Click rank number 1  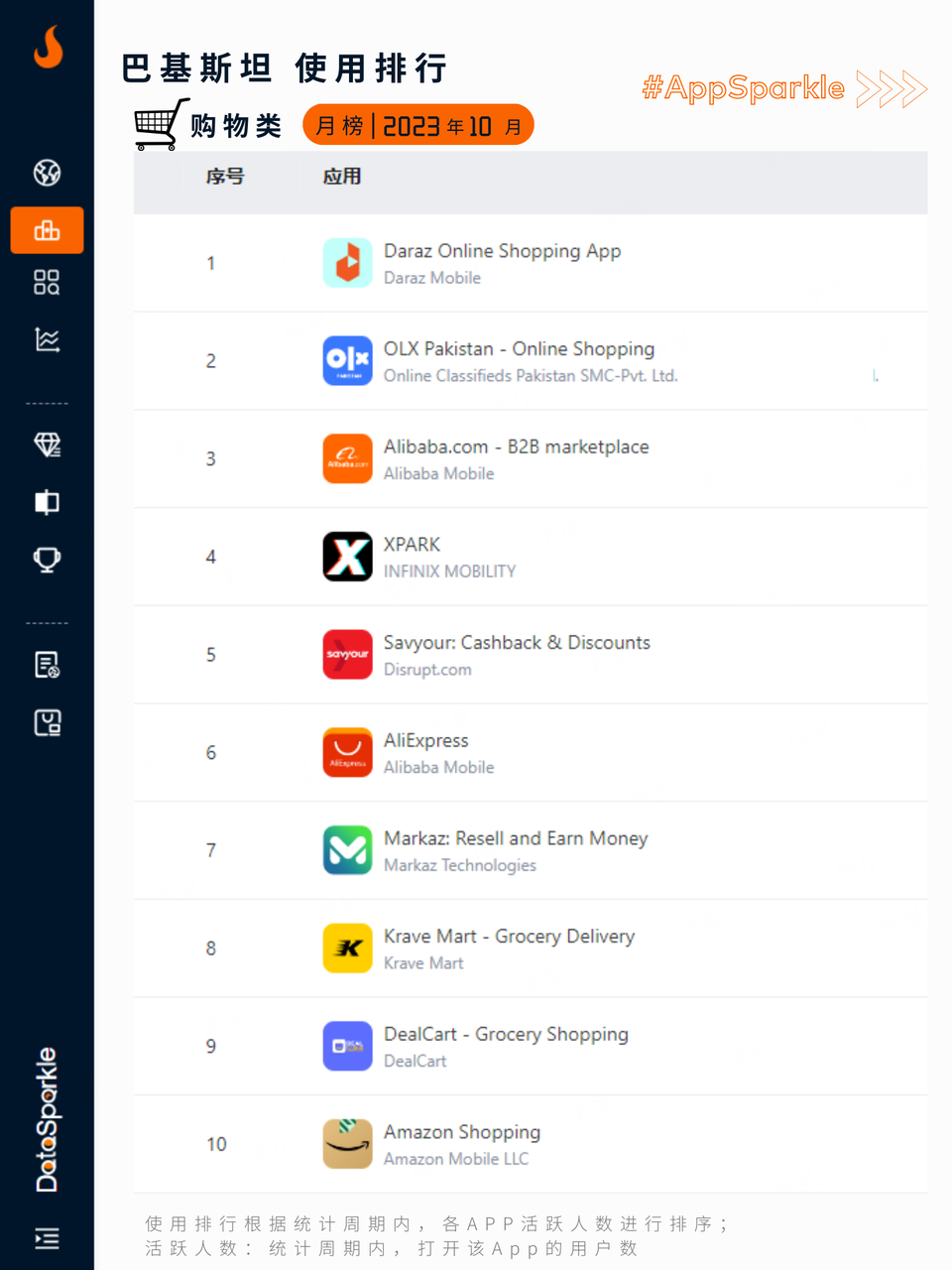(x=210, y=263)
